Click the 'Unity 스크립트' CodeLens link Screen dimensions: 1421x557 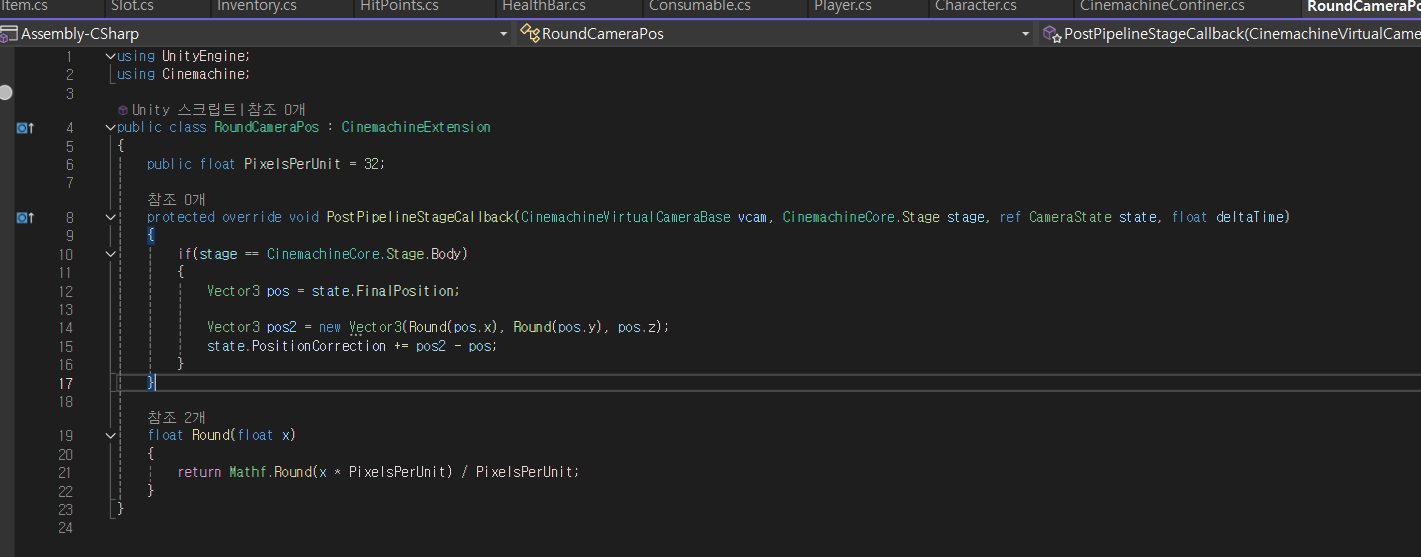pos(182,110)
